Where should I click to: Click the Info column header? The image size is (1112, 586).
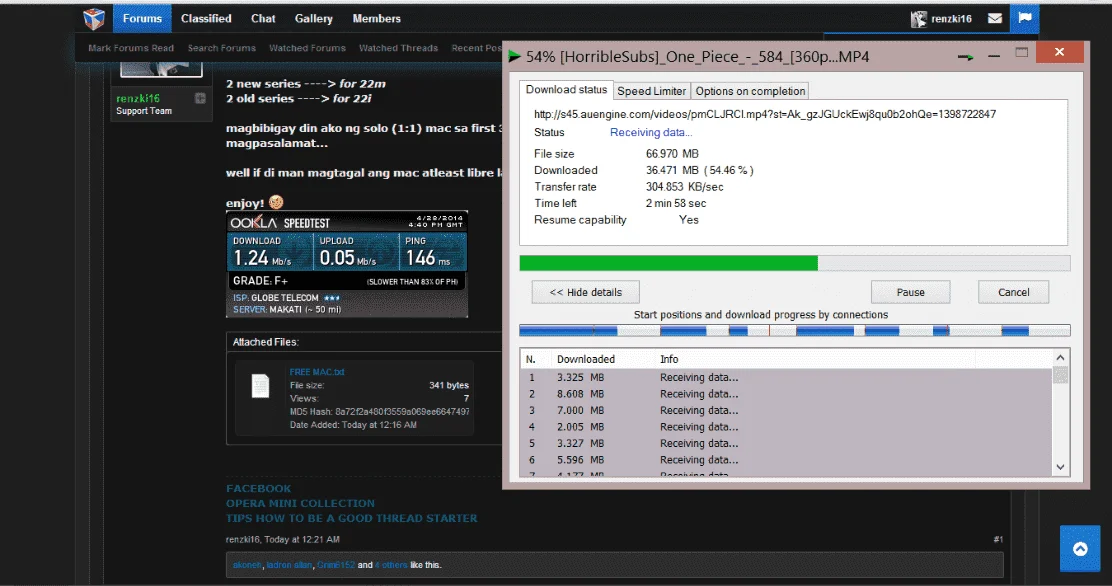pos(669,359)
